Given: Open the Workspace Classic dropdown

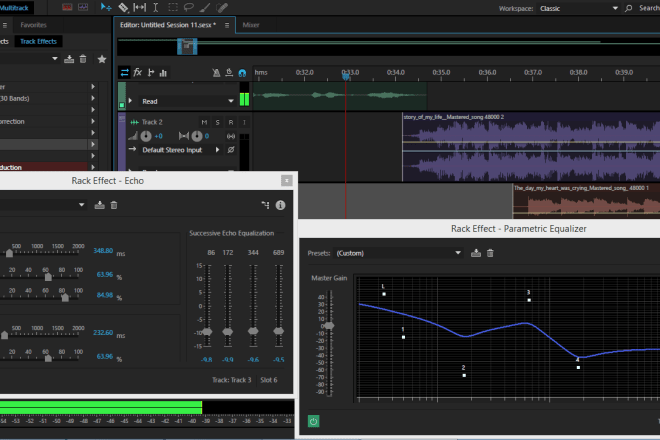Looking at the screenshot, I should coord(579,8).
